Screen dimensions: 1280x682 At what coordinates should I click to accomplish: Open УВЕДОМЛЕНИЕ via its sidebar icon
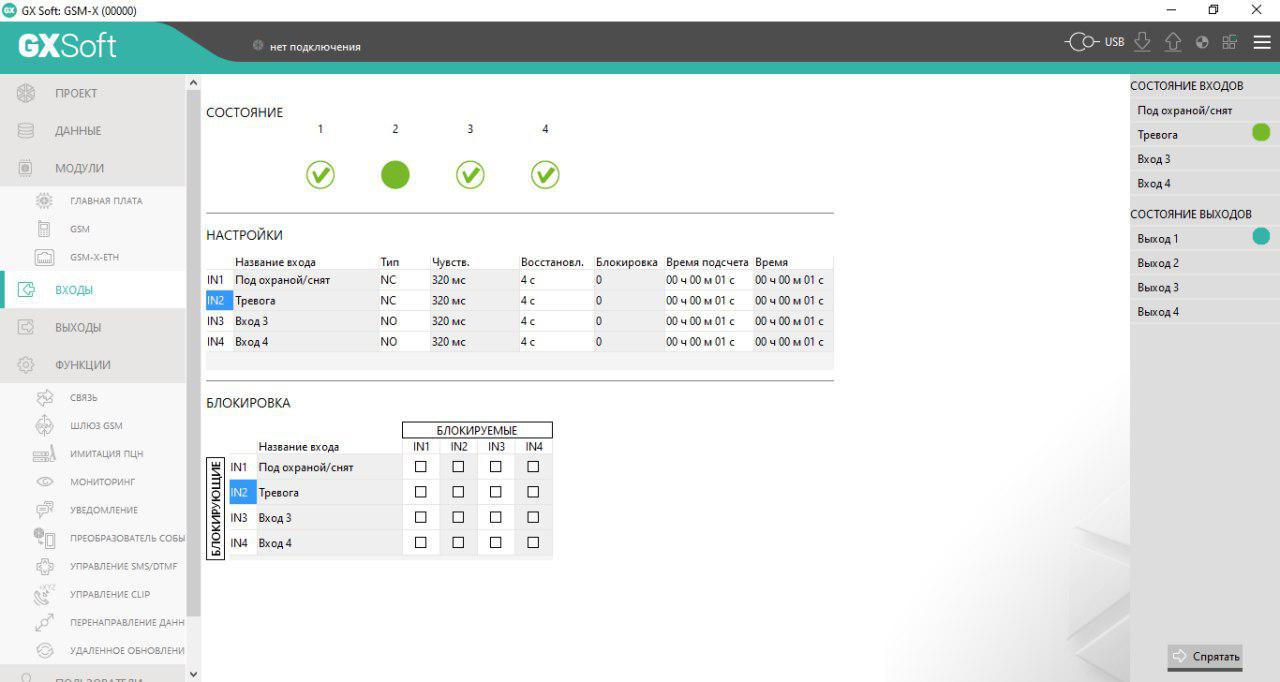click(x=44, y=510)
